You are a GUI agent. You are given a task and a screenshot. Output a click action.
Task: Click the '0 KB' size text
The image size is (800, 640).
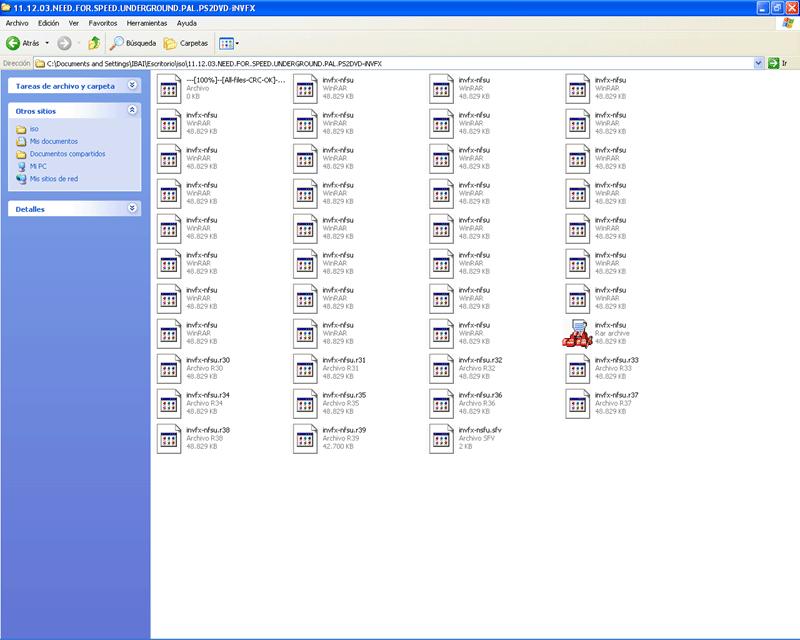(193, 96)
